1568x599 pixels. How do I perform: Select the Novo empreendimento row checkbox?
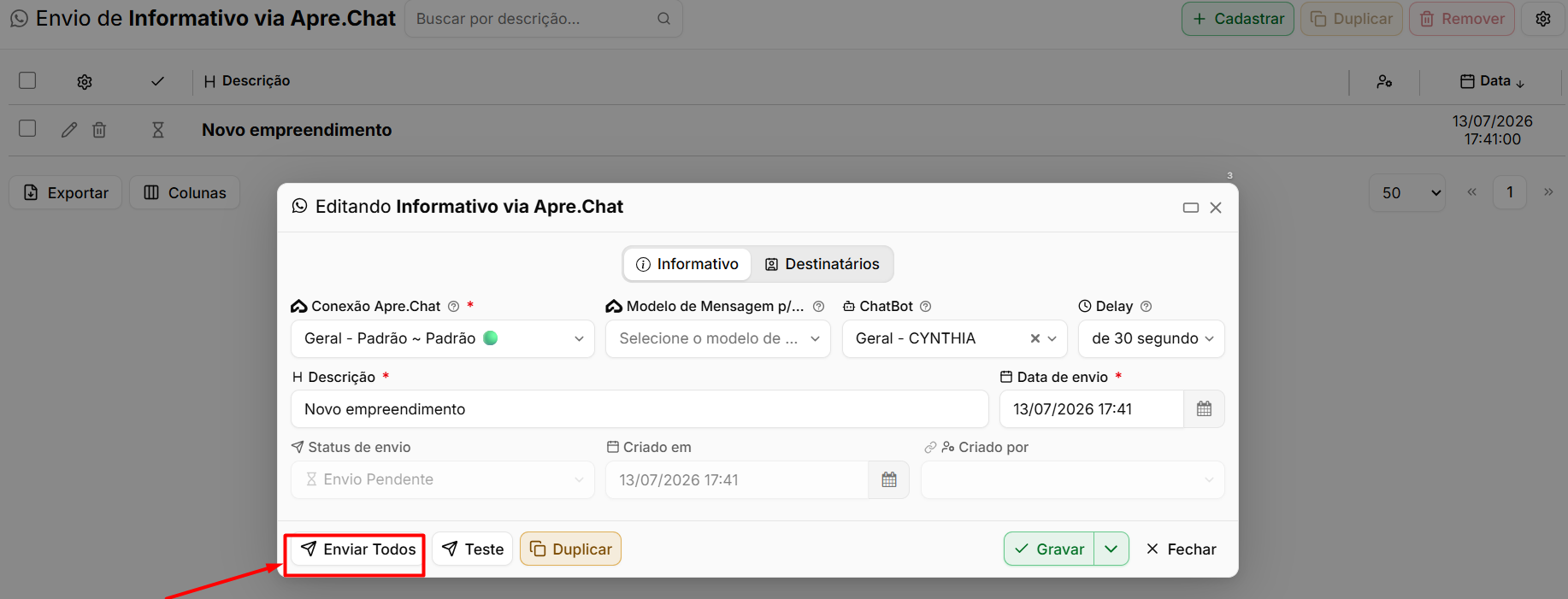point(27,128)
